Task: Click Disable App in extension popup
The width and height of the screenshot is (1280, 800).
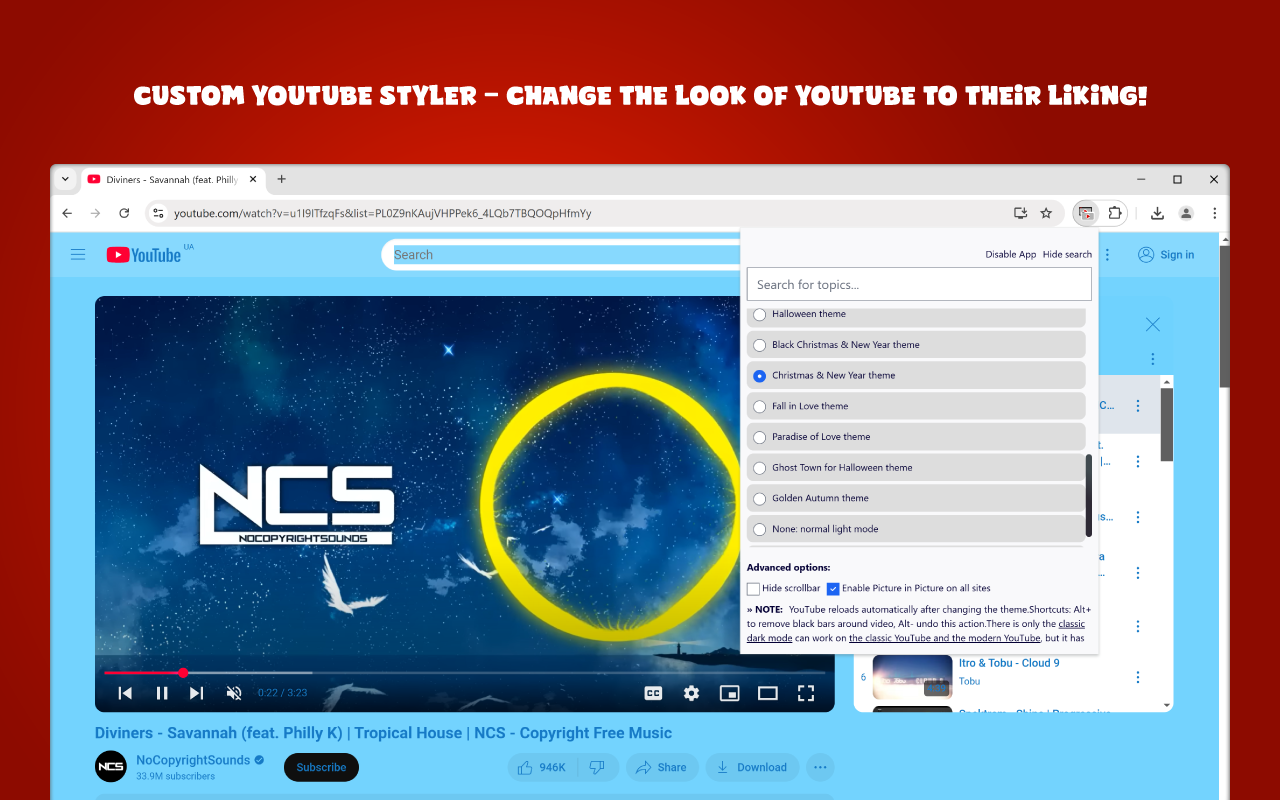Action: click(x=1011, y=254)
